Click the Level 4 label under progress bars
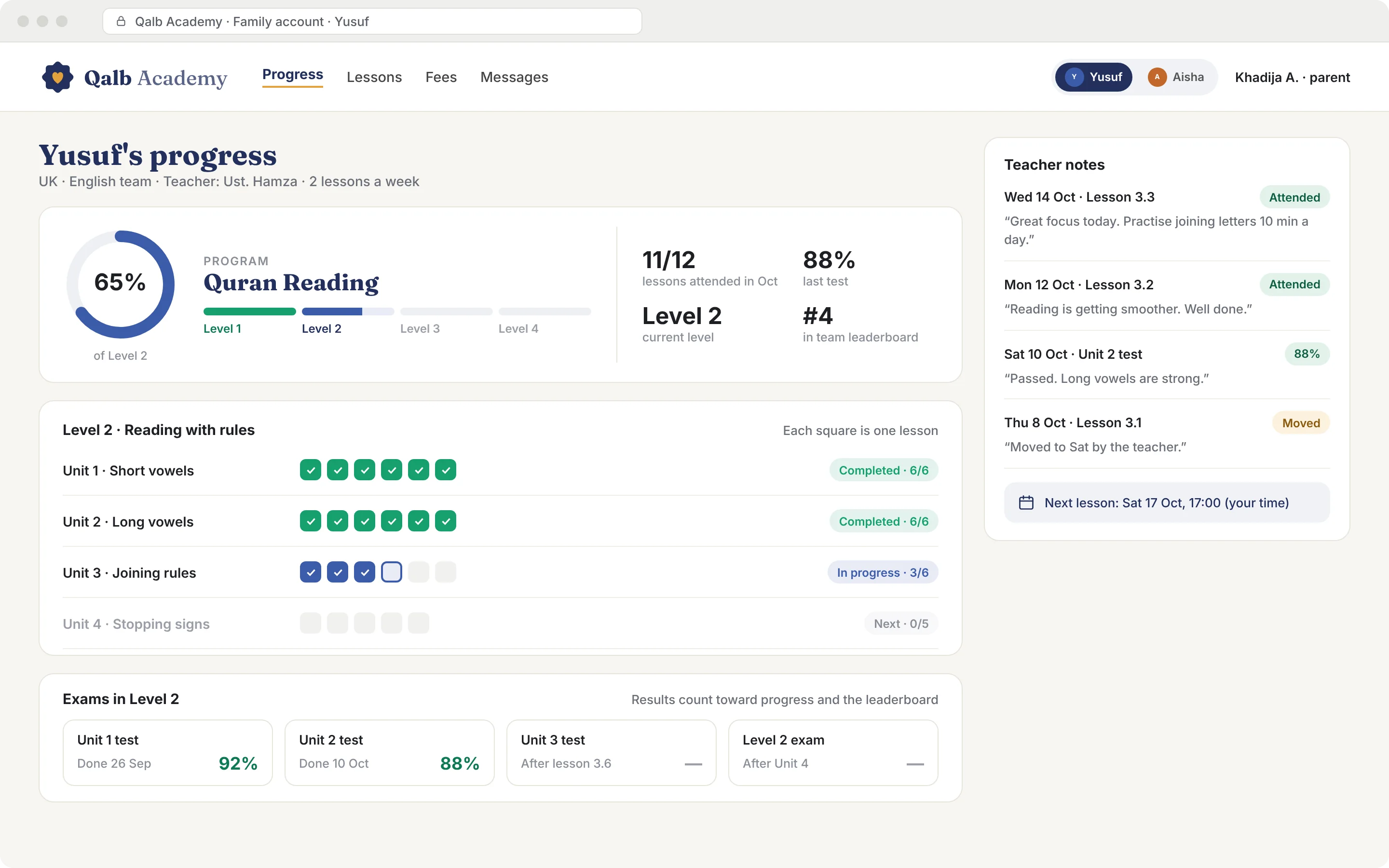 (518, 329)
